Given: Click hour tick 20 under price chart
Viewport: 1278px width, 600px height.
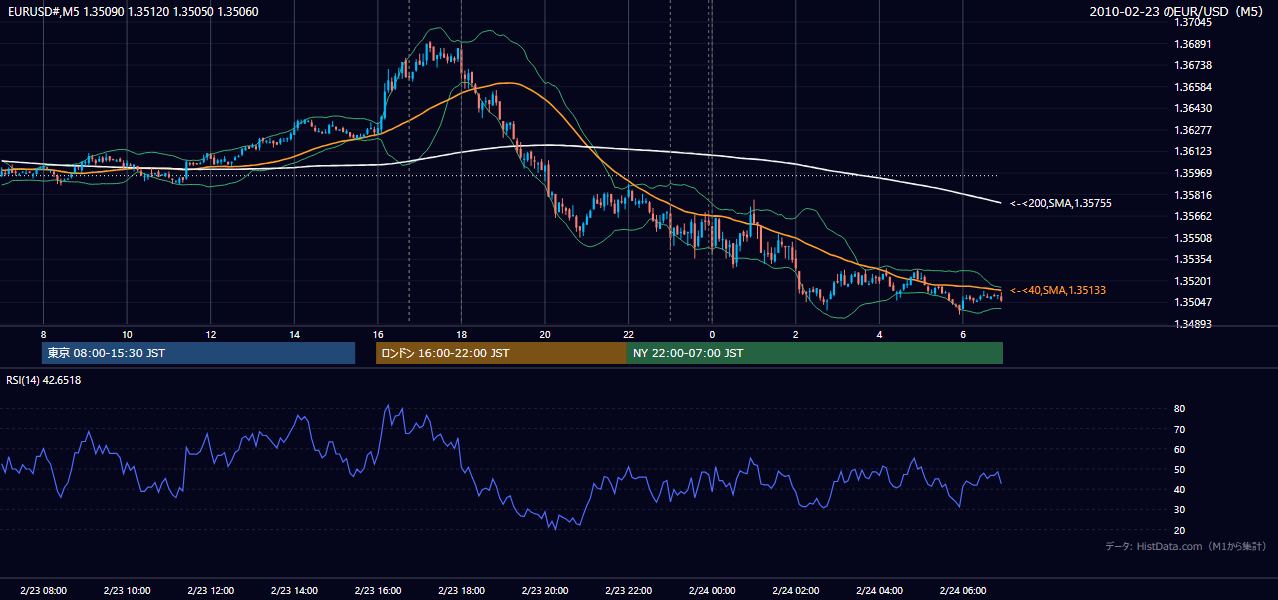Looking at the screenshot, I should [544, 334].
